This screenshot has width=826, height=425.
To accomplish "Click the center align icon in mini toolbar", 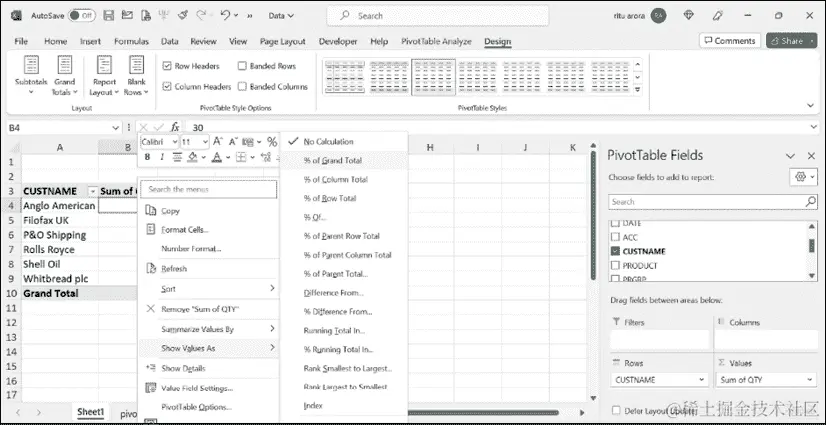I will [177, 157].
